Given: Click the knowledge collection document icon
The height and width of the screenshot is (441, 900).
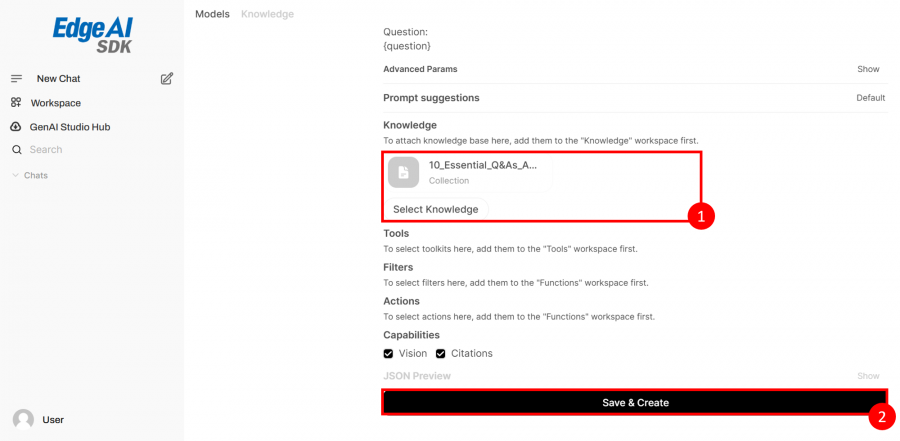Looking at the screenshot, I should point(403,173).
